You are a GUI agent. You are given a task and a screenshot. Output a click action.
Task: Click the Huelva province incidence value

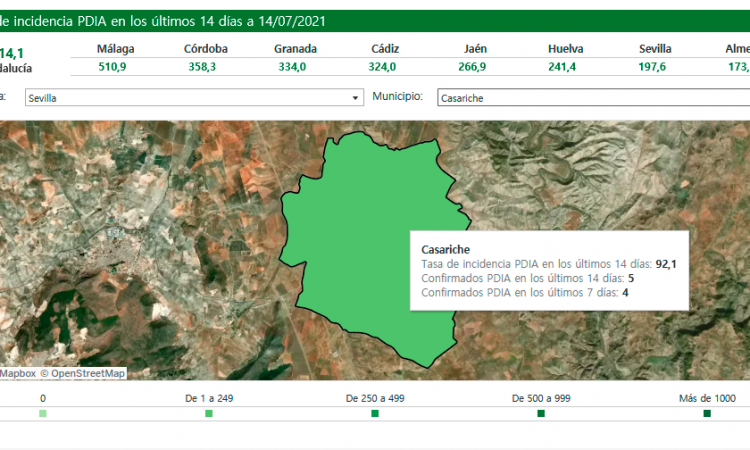[566, 67]
